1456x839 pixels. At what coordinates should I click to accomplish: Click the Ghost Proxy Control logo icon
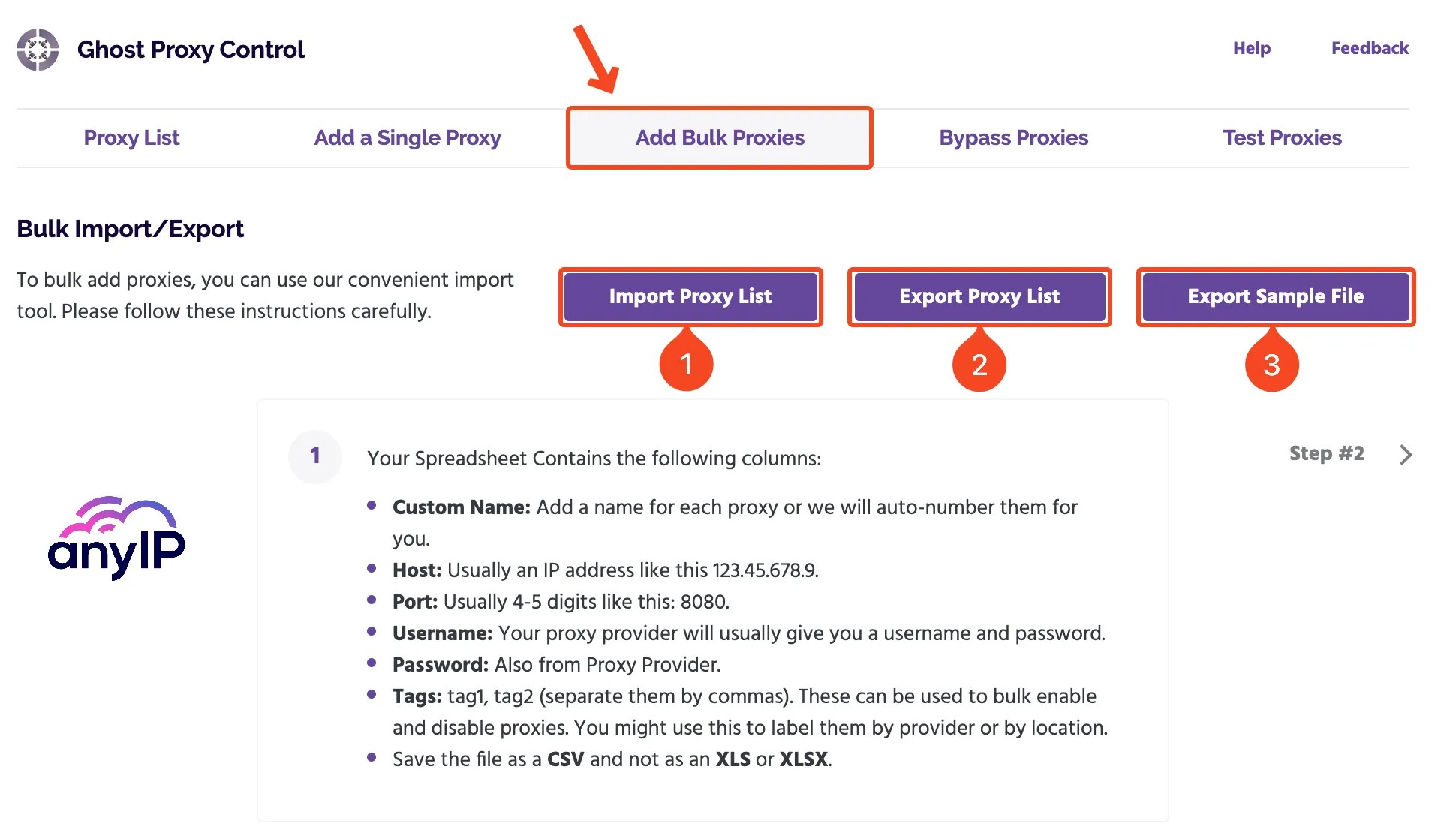pos(37,48)
